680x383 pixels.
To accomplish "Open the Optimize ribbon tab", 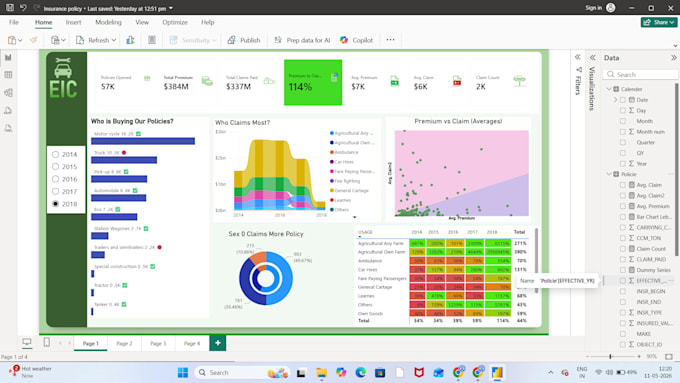I will 175,22.
